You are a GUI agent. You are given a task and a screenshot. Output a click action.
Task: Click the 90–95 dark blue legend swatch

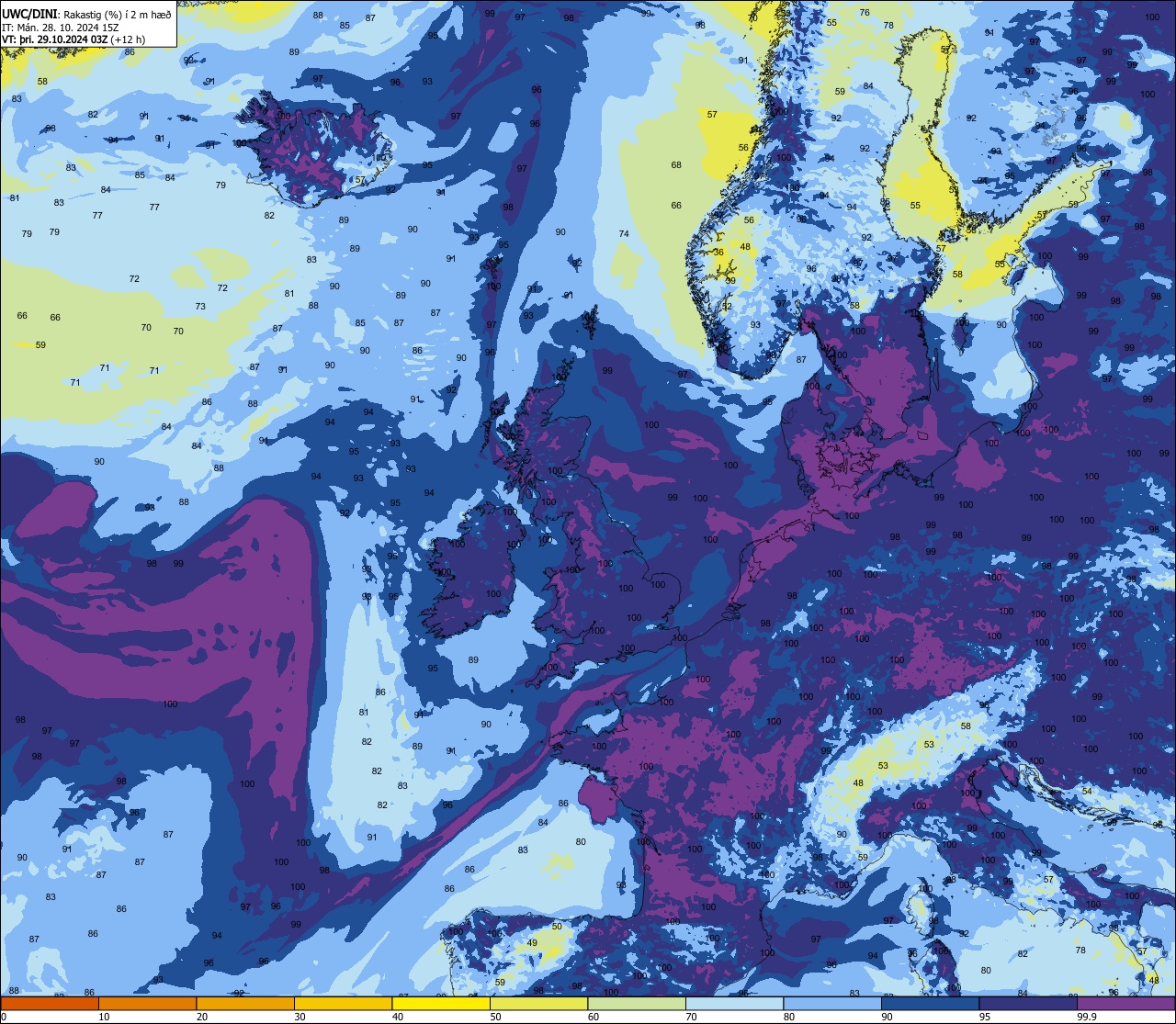(931, 1003)
